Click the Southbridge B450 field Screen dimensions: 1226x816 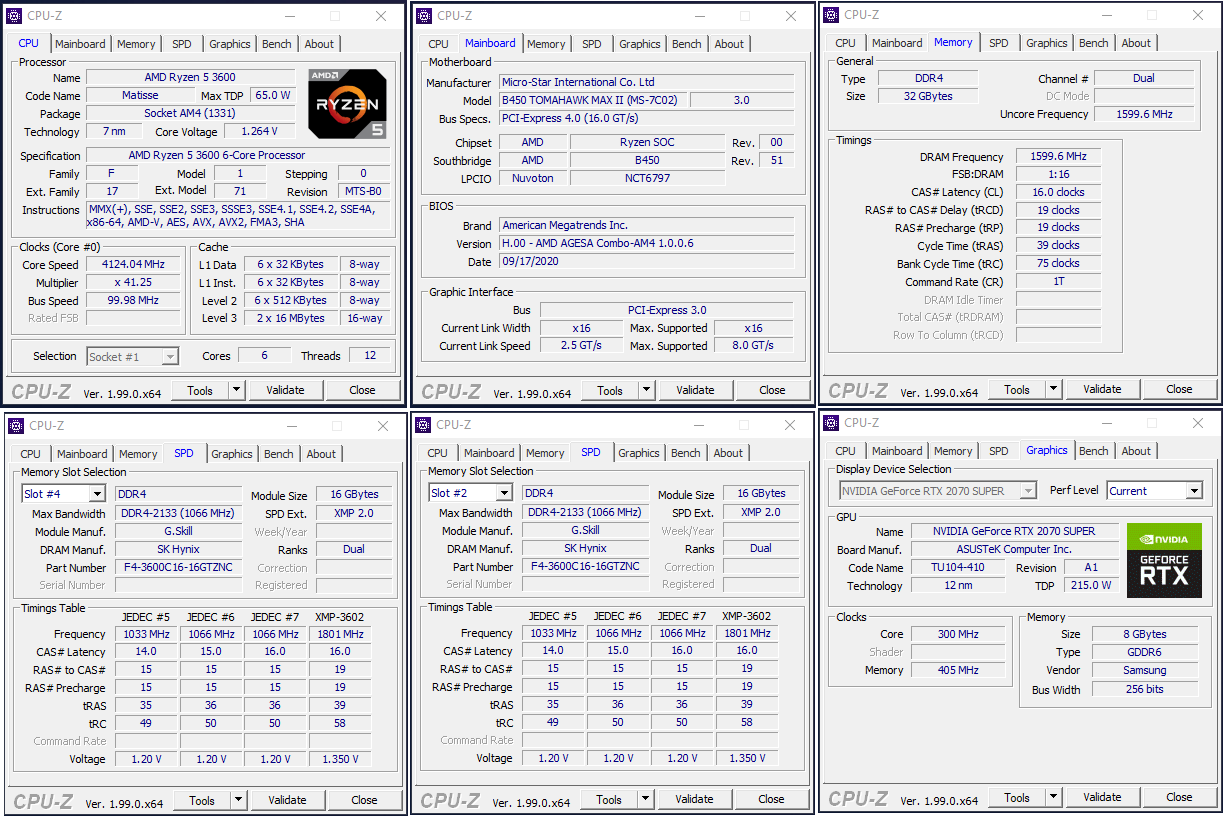[647, 161]
